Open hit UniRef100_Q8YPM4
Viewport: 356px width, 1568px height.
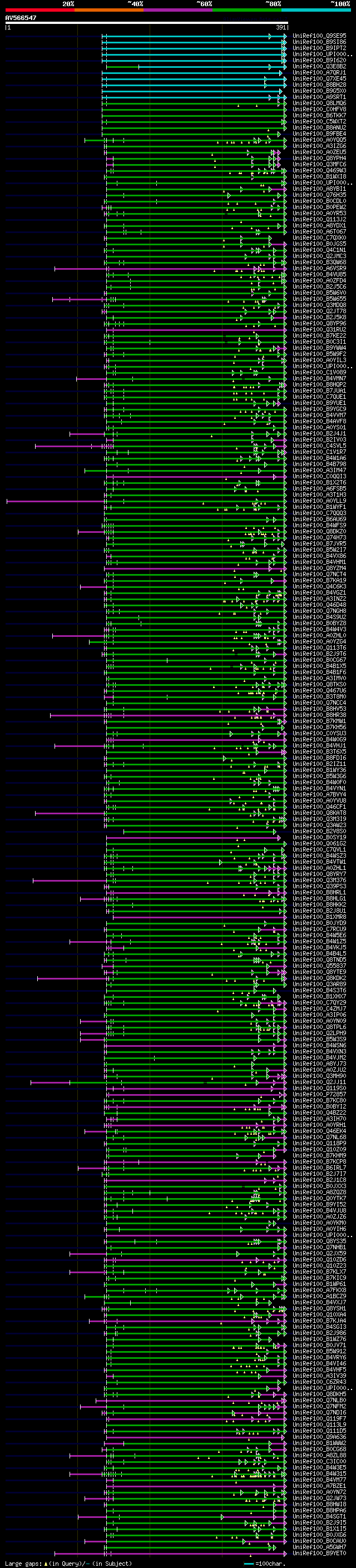tap(319, 159)
